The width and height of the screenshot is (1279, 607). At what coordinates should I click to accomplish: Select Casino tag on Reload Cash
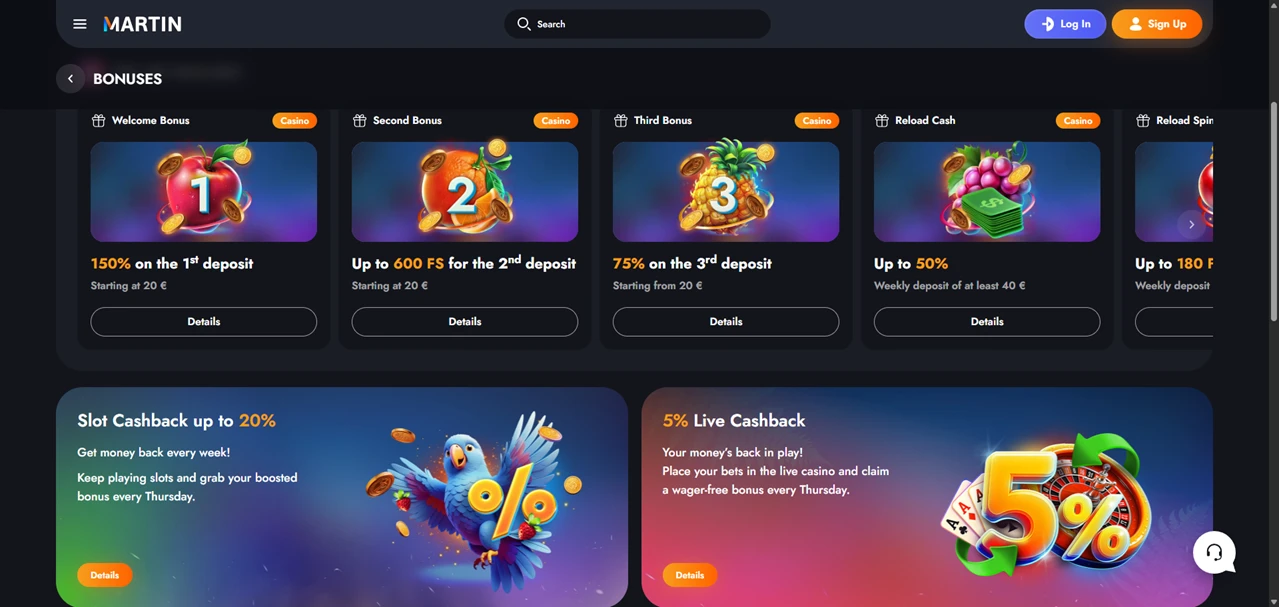[1078, 121]
